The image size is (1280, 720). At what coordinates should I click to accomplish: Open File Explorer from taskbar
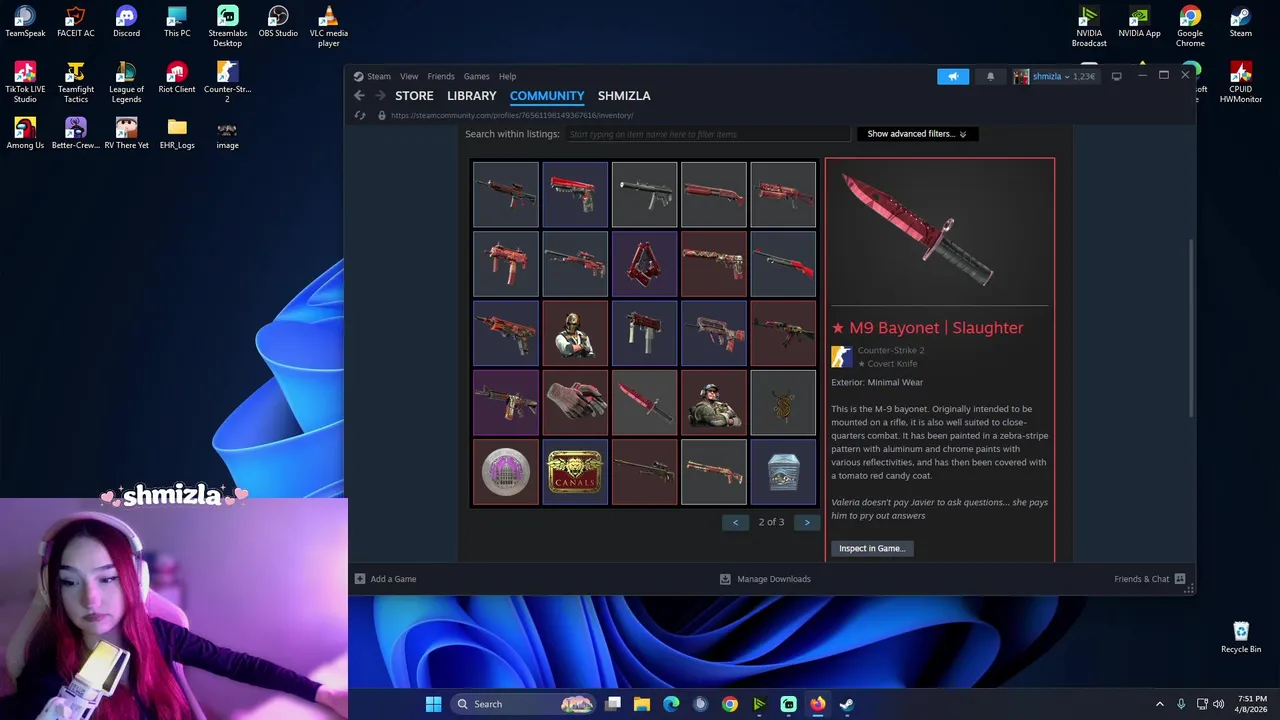[x=642, y=704]
